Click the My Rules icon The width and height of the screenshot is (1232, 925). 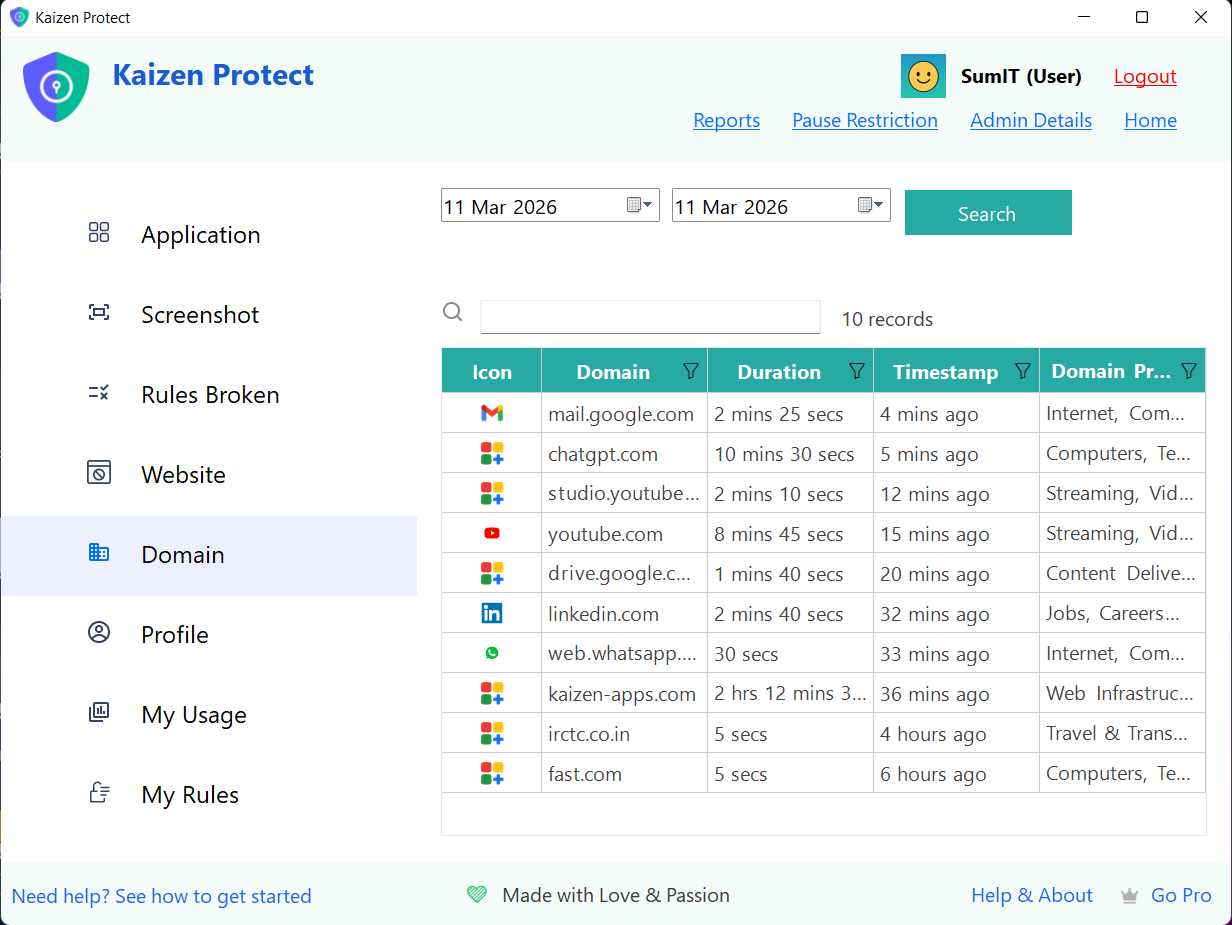98,792
